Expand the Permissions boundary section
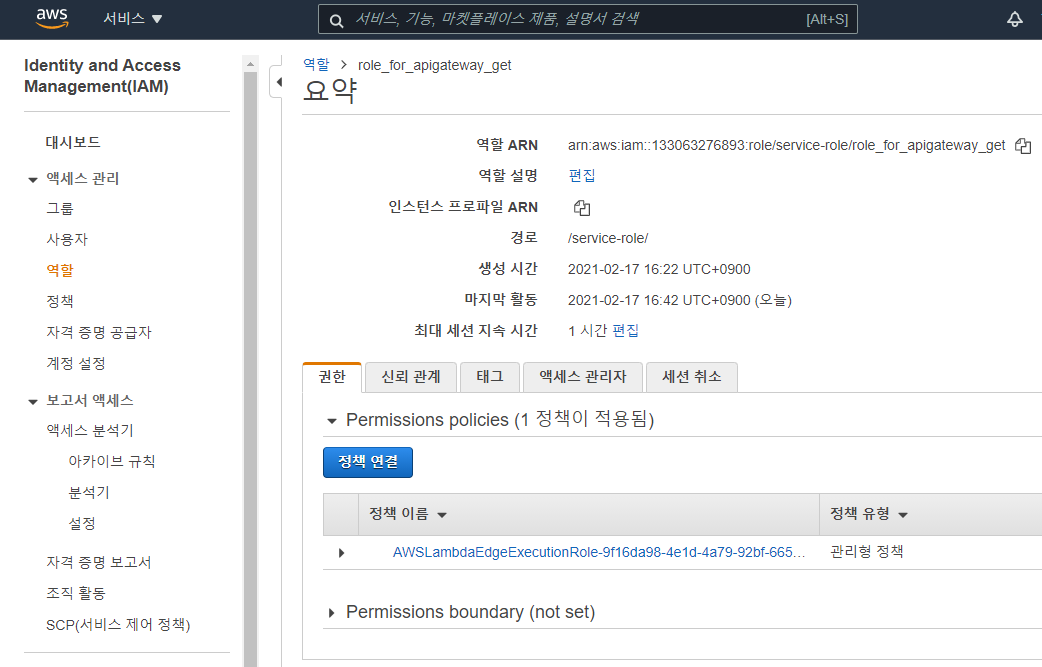Viewport: 1042px width, 667px height. [332, 613]
